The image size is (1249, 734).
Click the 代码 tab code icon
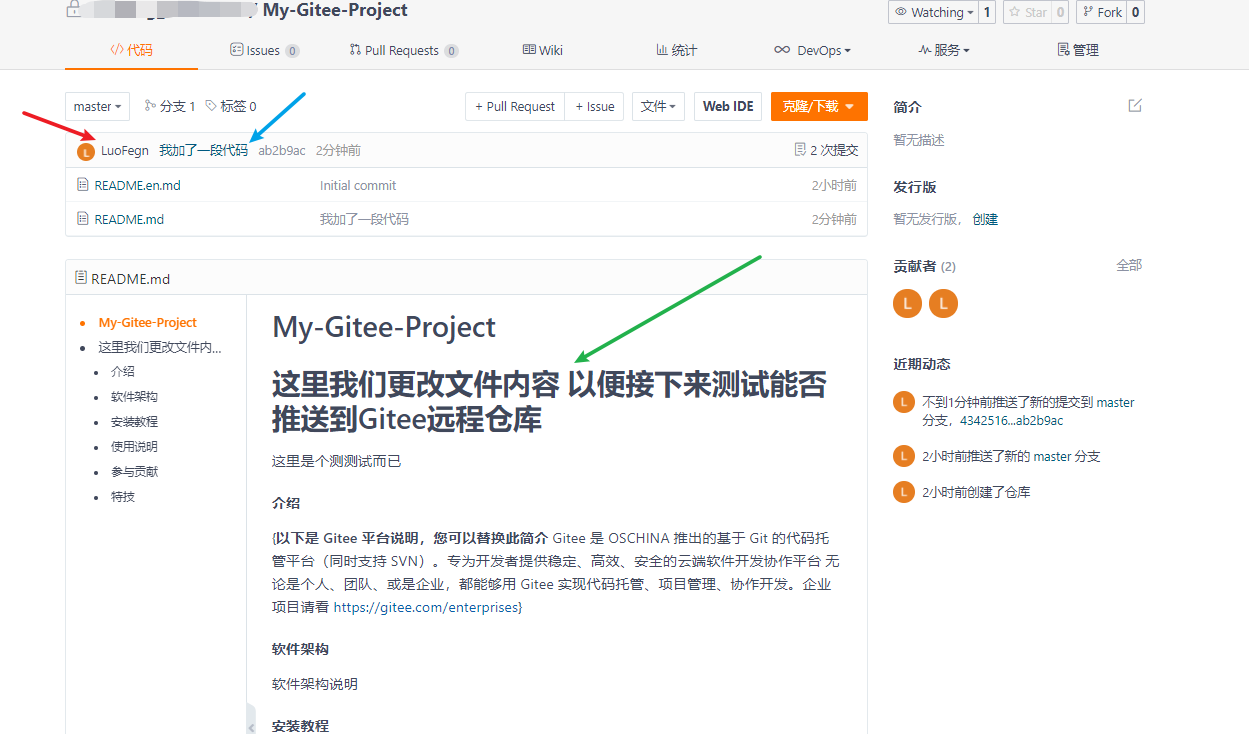click(x=117, y=50)
